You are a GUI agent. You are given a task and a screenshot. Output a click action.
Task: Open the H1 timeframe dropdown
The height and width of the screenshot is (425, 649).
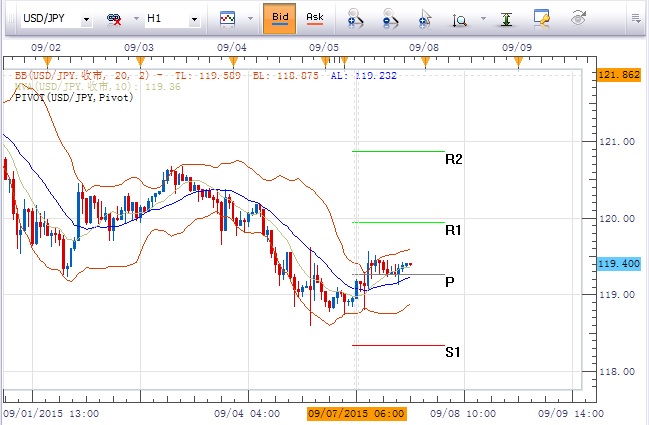click(x=194, y=19)
